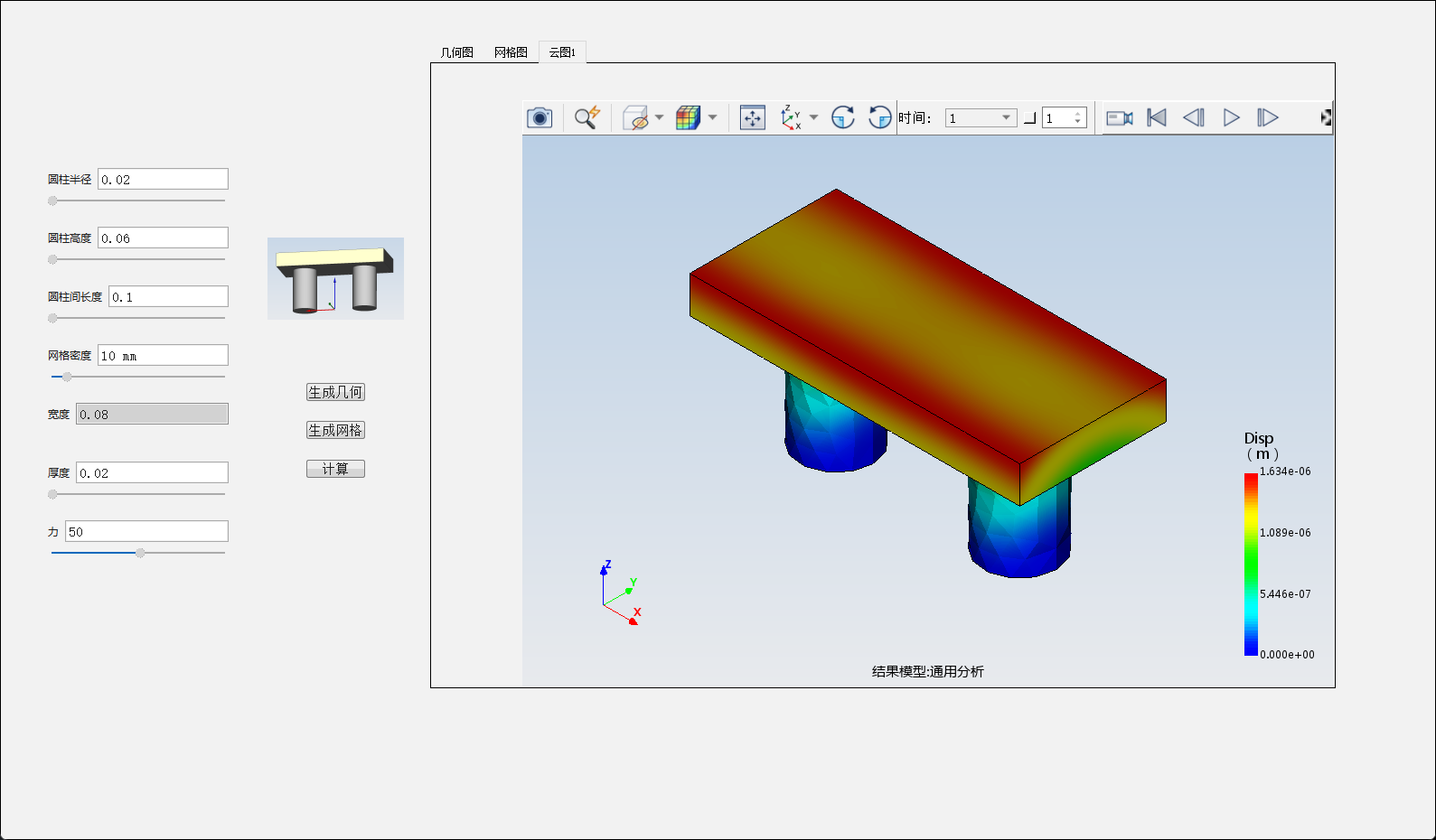Click the 圆柱半径 input field
Screen dimensions: 1436x840
tap(163, 179)
